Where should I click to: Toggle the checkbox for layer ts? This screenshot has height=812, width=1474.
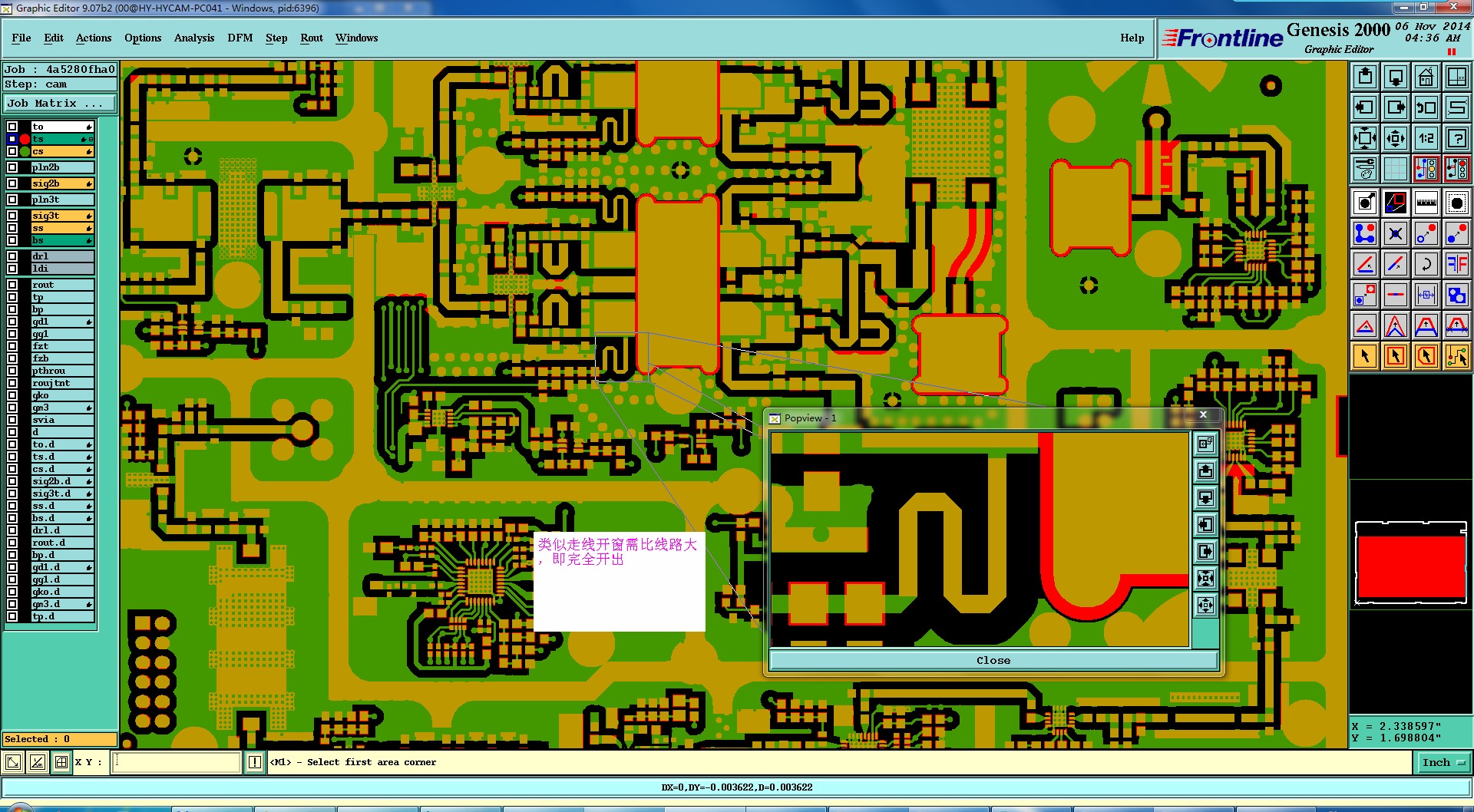click(x=12, y=139)
